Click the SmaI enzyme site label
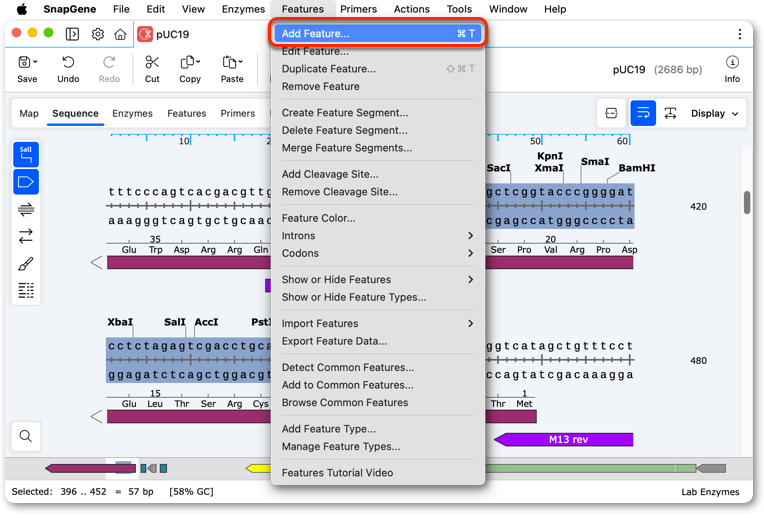Viewport: 764px width, 518px height. (594, 162)
